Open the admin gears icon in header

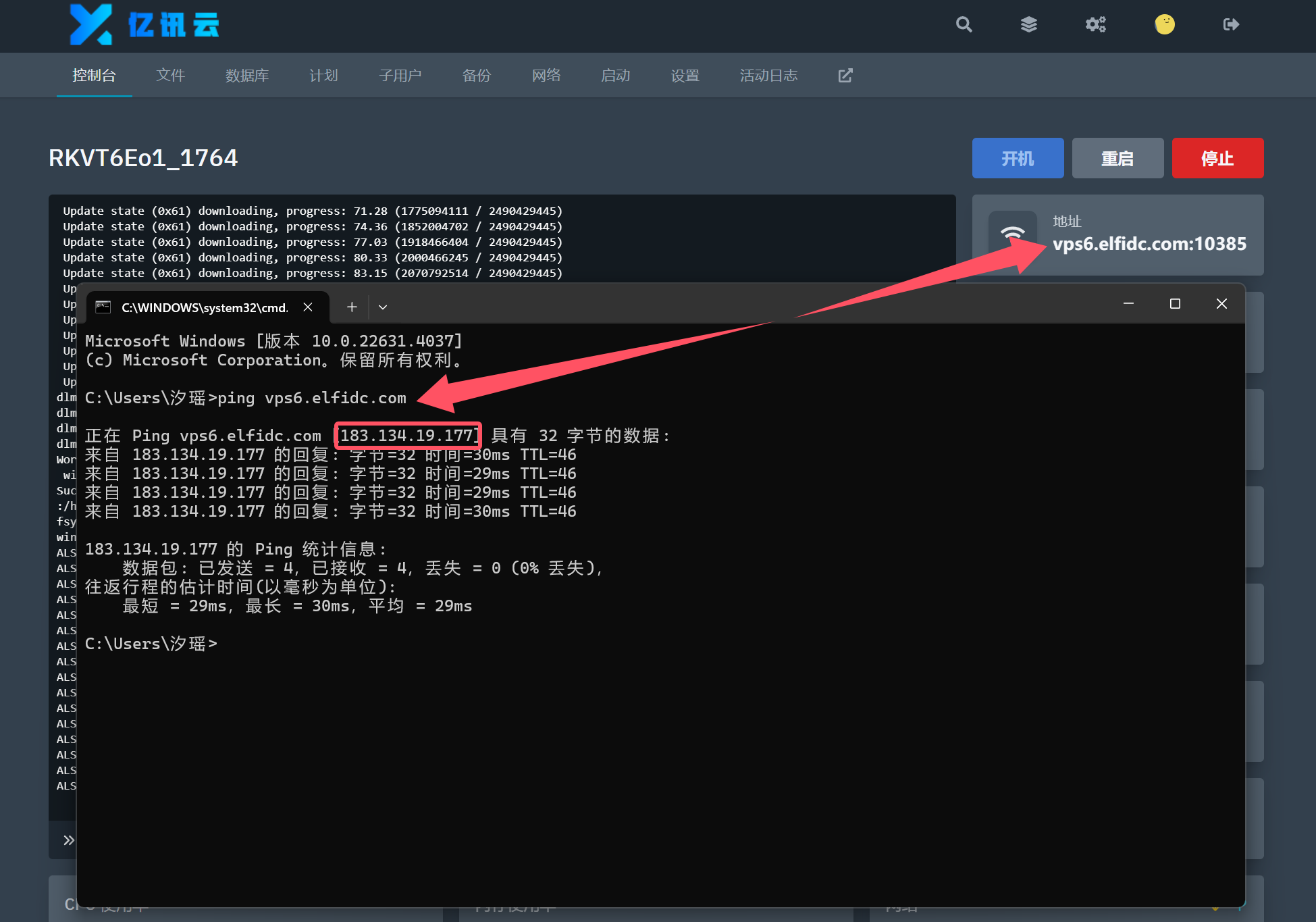click(1095, 25)
